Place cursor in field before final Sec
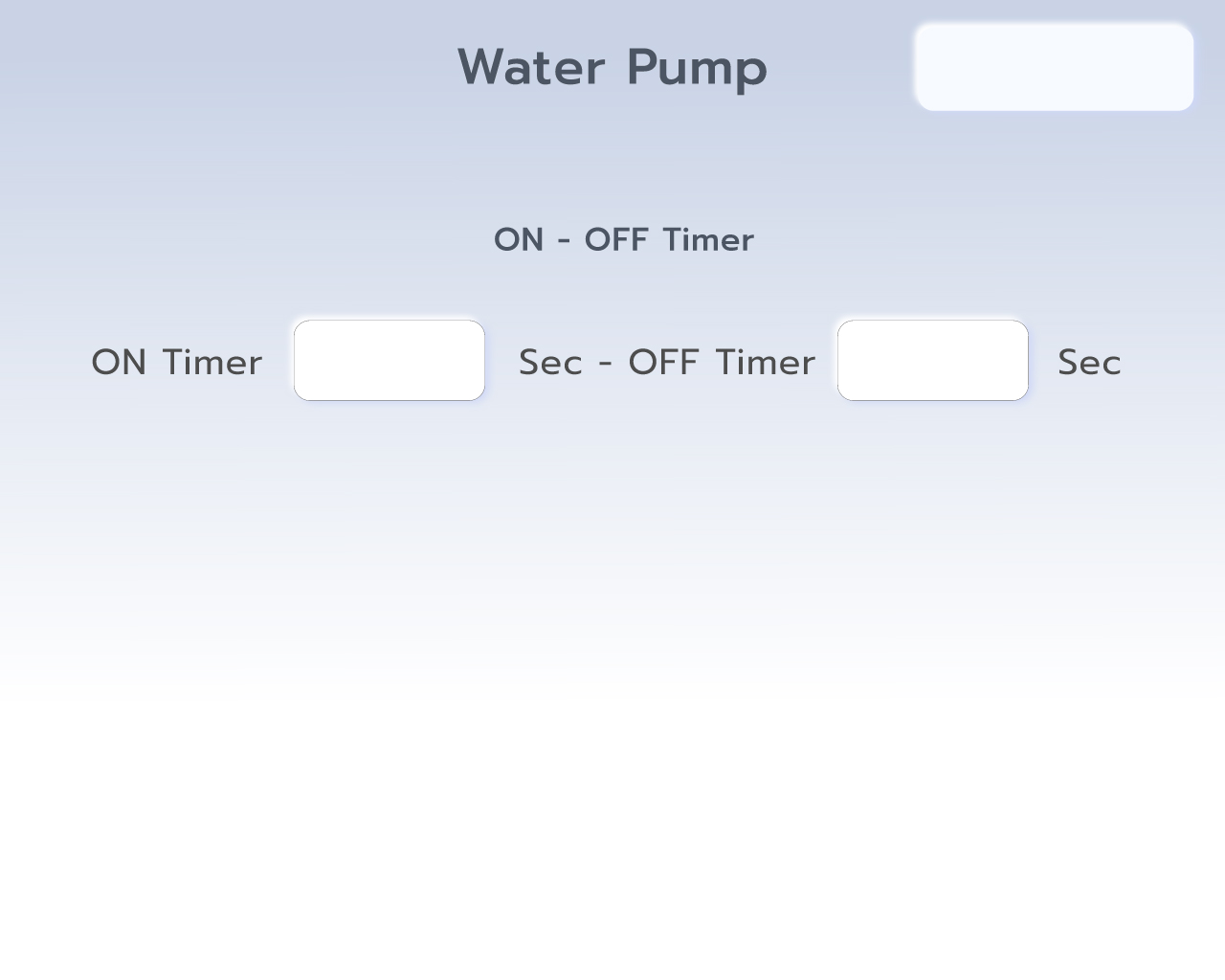Screen dimensions: 1225x980 (x=933, y=361)
